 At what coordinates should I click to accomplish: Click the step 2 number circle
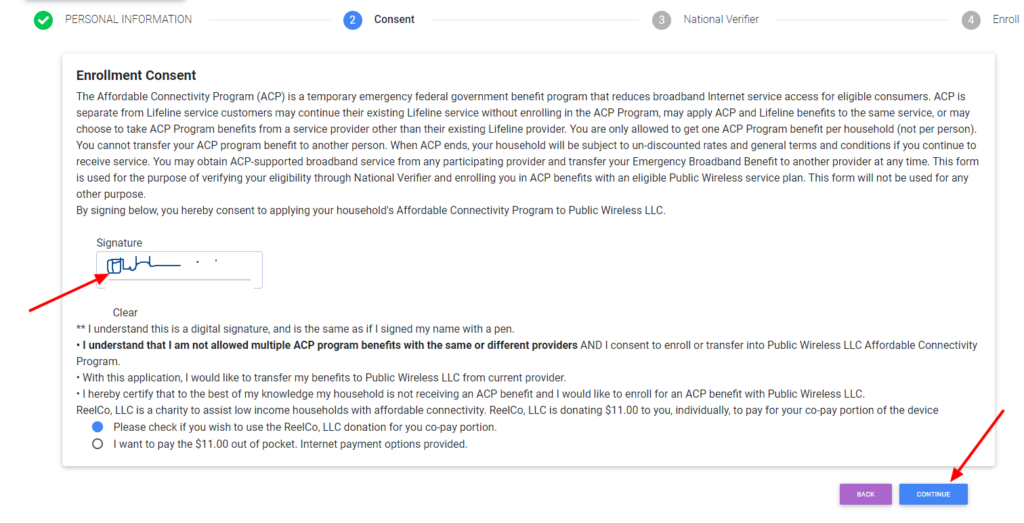pyautogui.click(x=352, y=20)
